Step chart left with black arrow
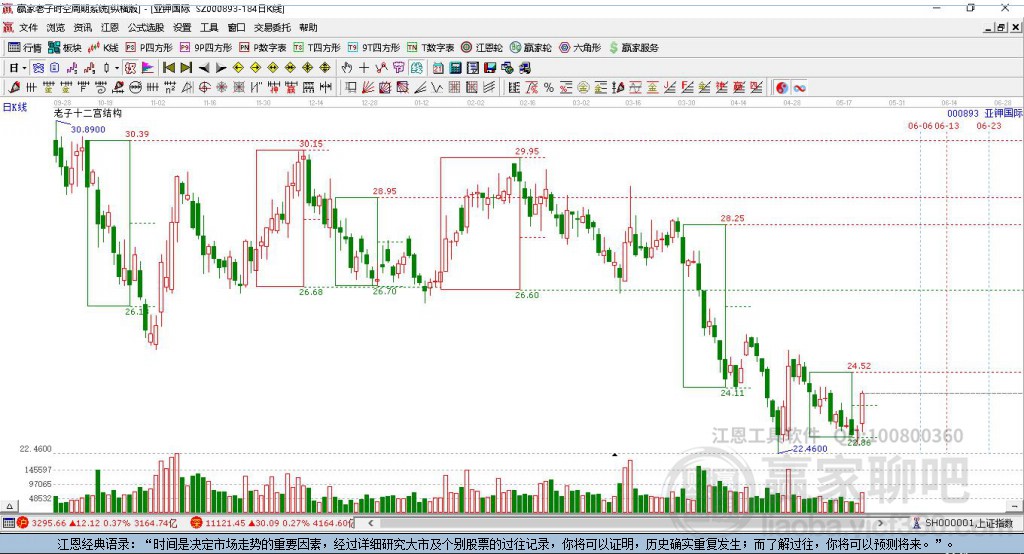 pyautogui.click(x=204, y=68)
